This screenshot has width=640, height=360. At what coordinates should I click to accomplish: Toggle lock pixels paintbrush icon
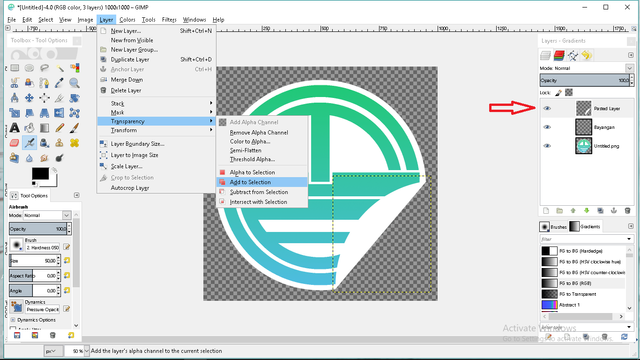[558, 93]
